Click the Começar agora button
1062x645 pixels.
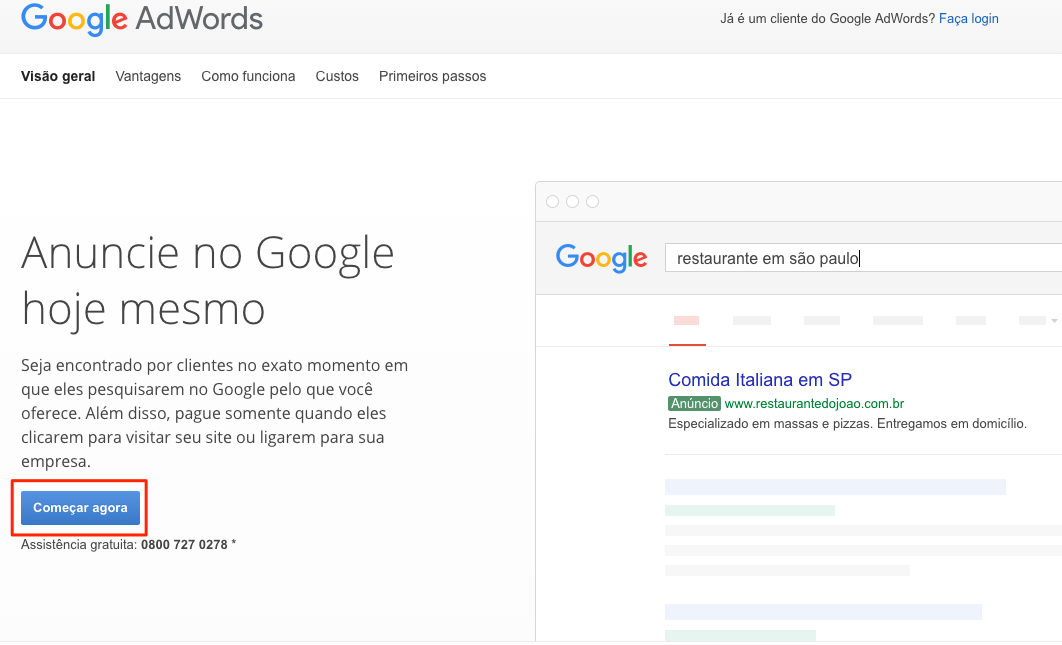(80, 508)
